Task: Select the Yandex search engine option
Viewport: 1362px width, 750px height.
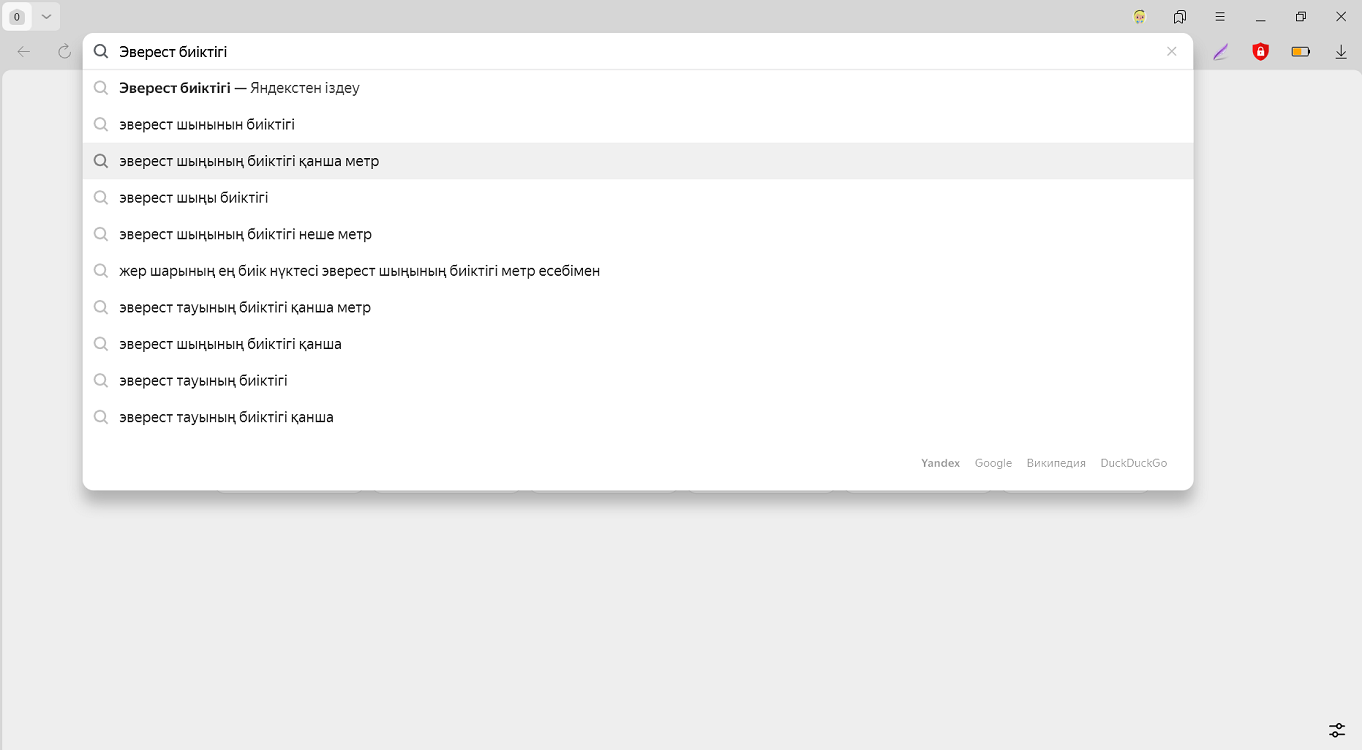Action: (940, 463)
